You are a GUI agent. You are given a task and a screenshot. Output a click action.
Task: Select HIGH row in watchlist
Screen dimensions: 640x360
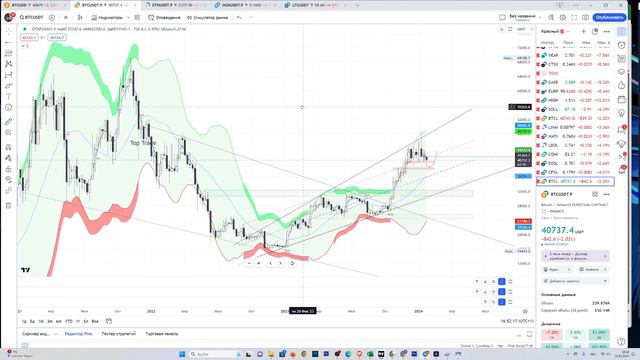coord(575,100)
